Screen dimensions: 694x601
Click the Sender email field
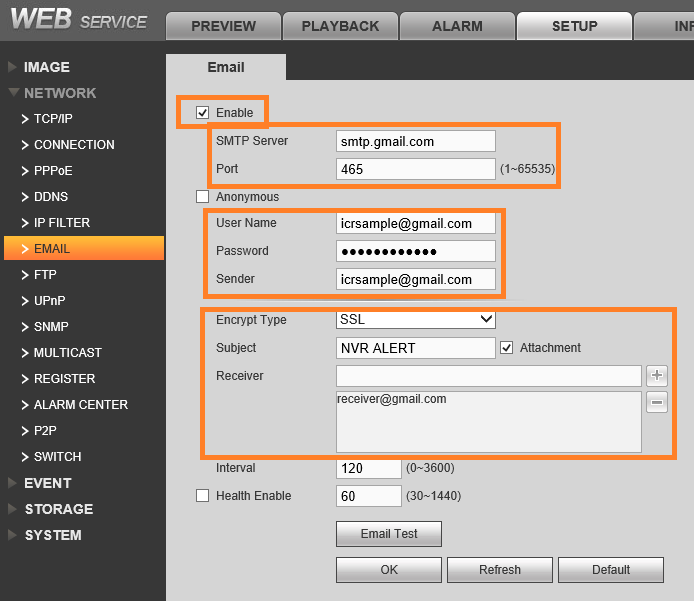pyautogui.click(x=416, y=279)
